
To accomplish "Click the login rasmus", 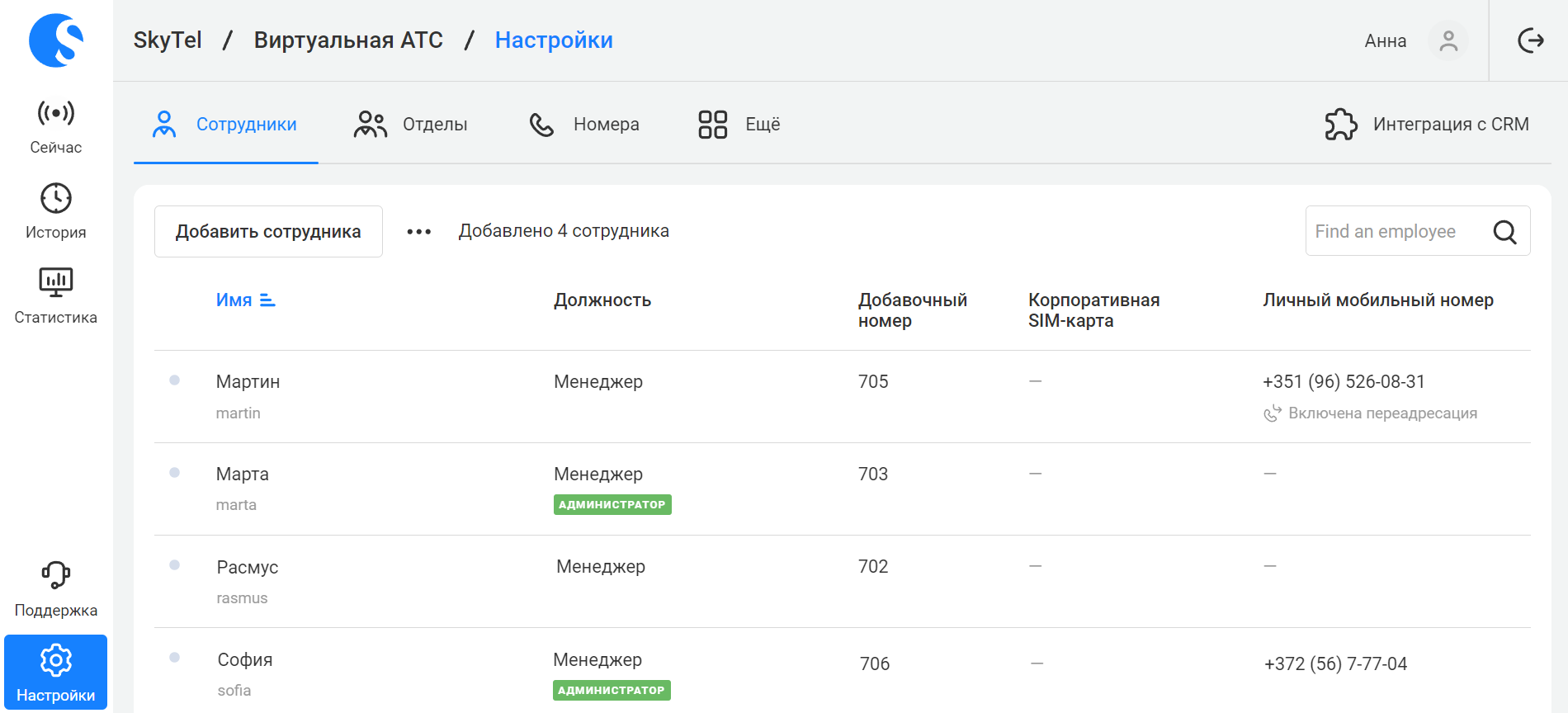I will coord(242,598).
